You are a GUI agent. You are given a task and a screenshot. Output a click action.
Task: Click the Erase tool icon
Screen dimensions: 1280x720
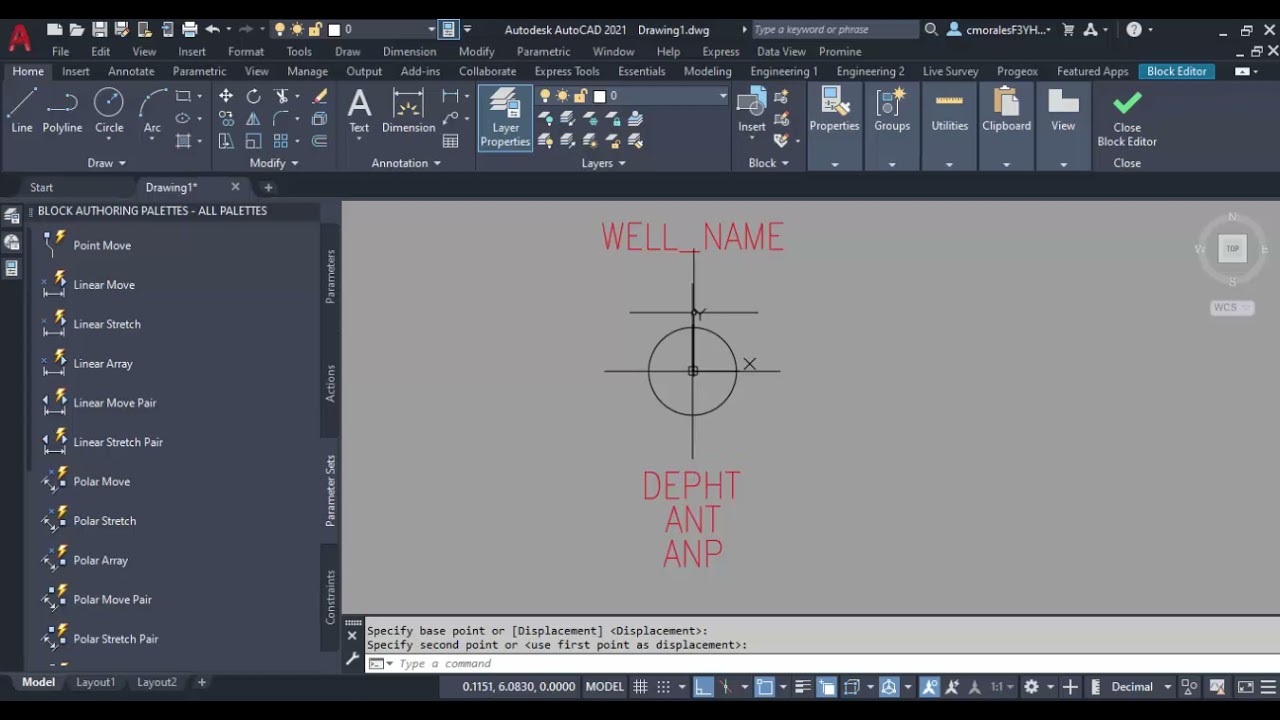point(320,96)
